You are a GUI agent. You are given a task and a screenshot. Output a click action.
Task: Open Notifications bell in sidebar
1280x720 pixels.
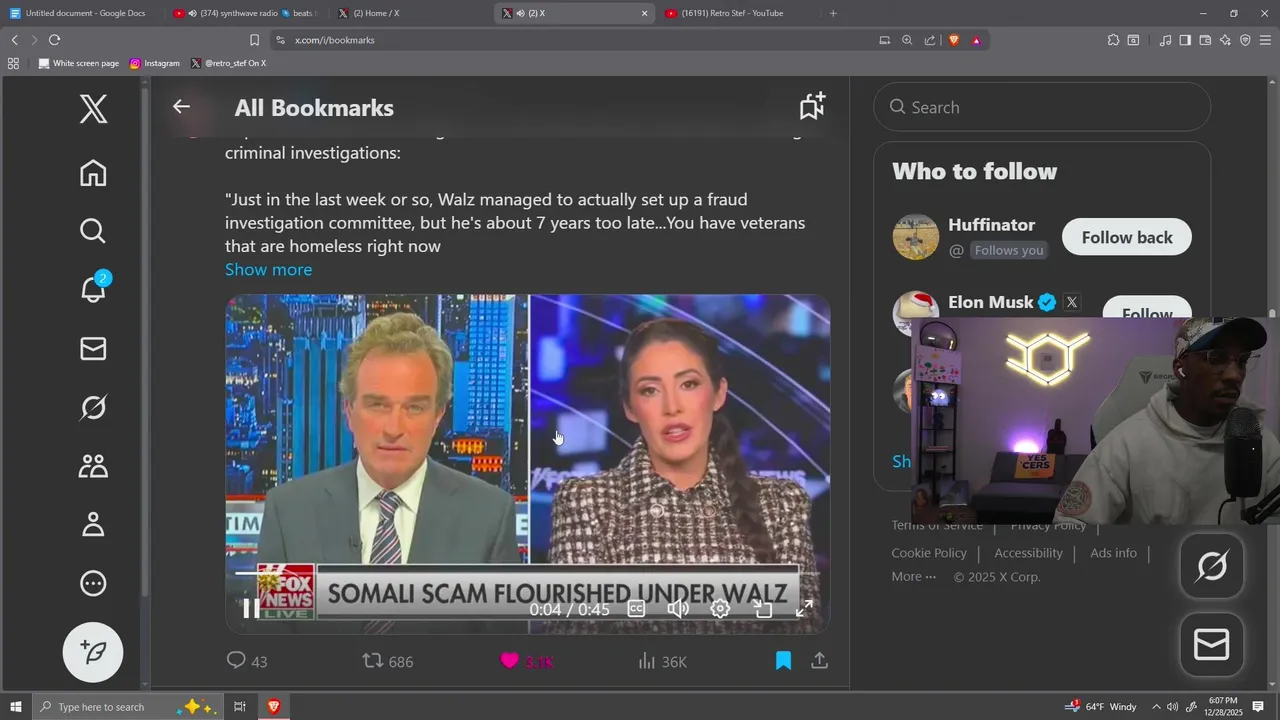pos(93,289)
